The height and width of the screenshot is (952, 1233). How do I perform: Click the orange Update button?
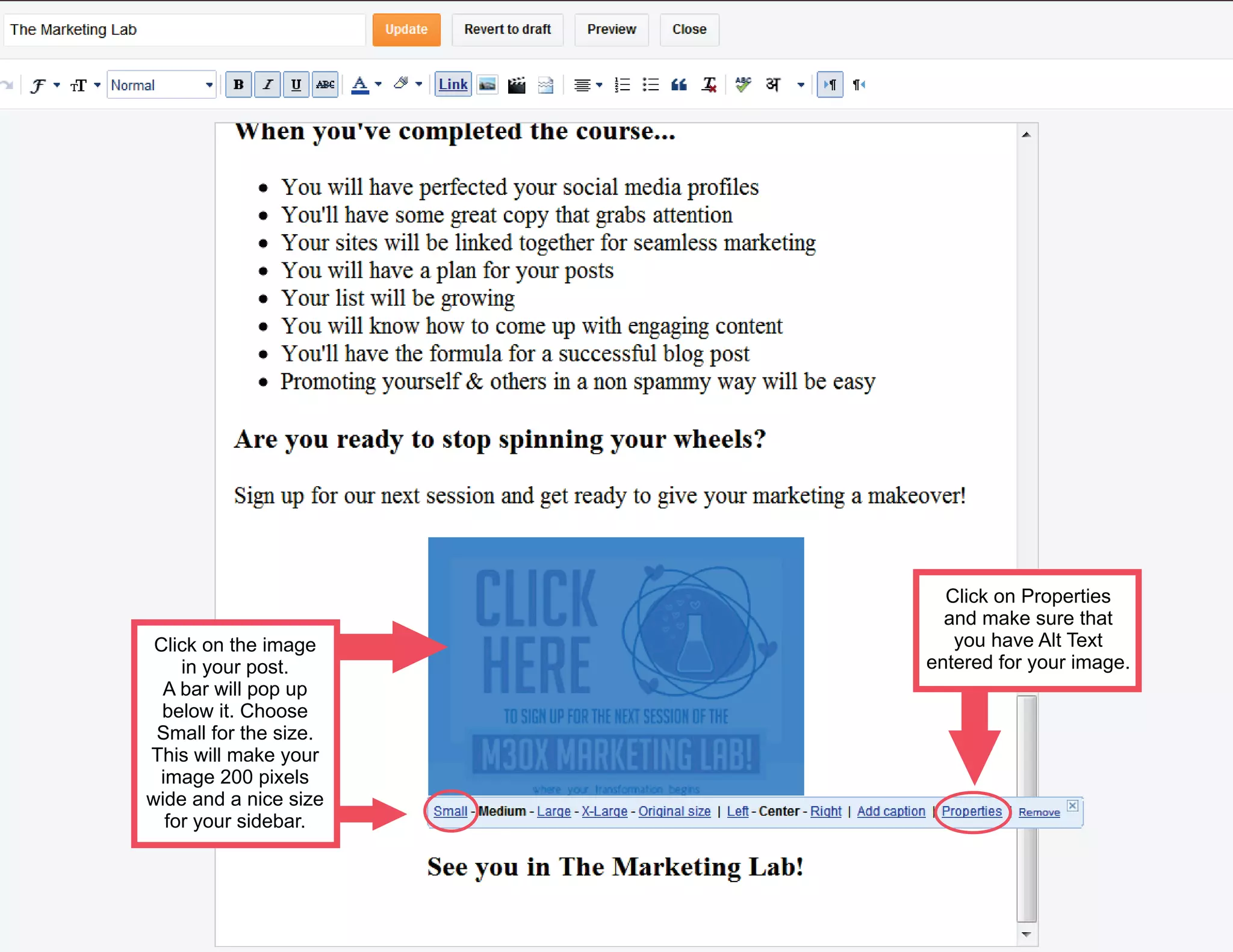tap(406, 29)
